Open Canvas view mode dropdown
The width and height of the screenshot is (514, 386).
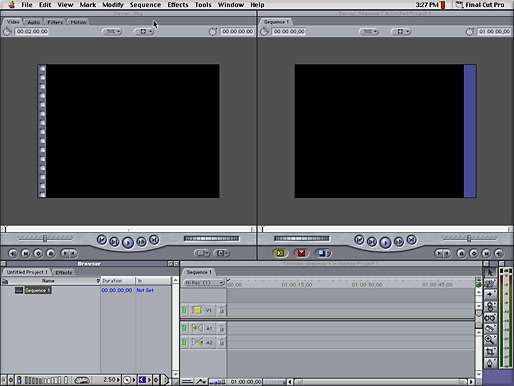point(401,31)
